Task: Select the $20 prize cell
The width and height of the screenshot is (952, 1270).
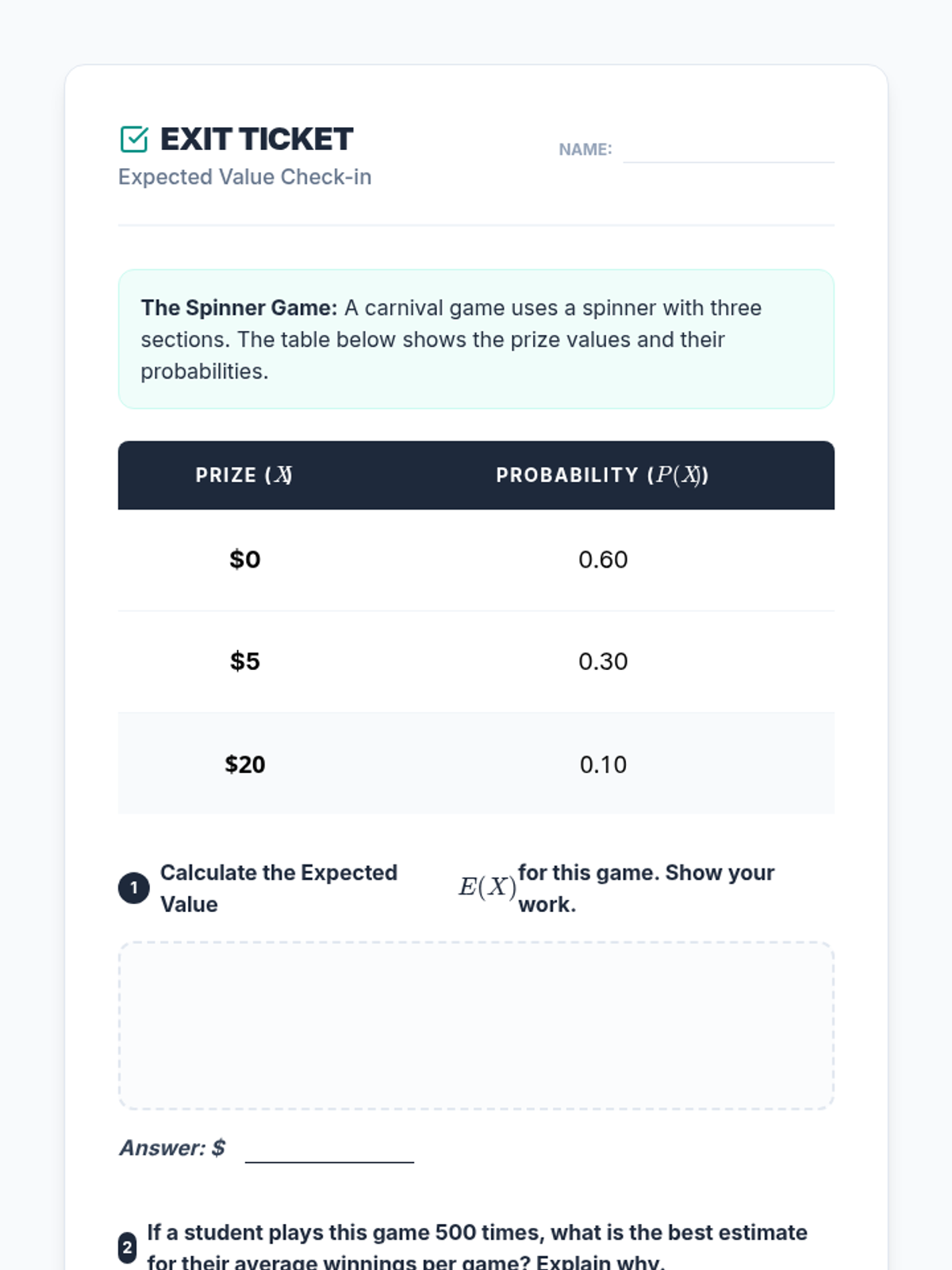Action: tap(244, 764)
